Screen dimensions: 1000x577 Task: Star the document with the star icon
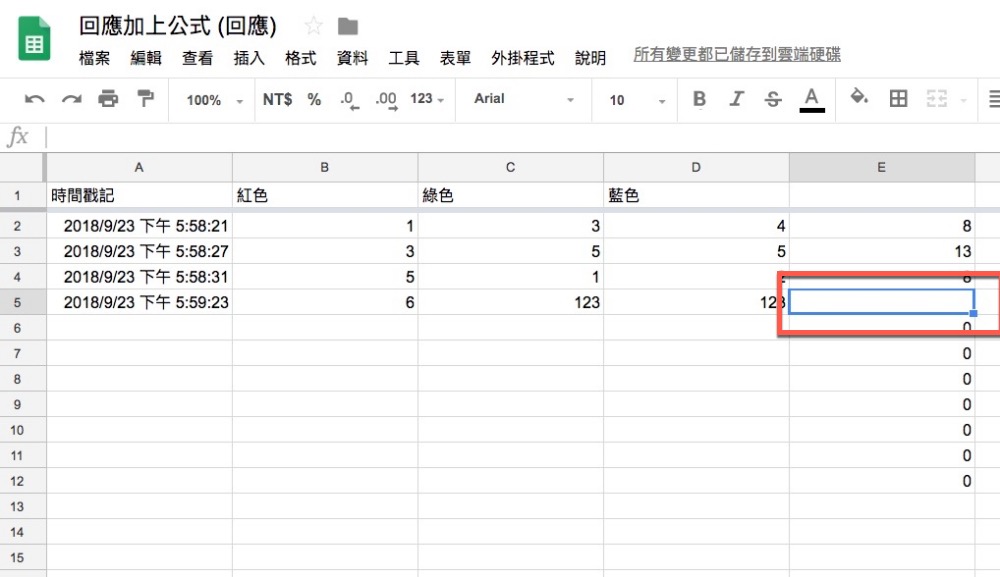click(313, 26)
